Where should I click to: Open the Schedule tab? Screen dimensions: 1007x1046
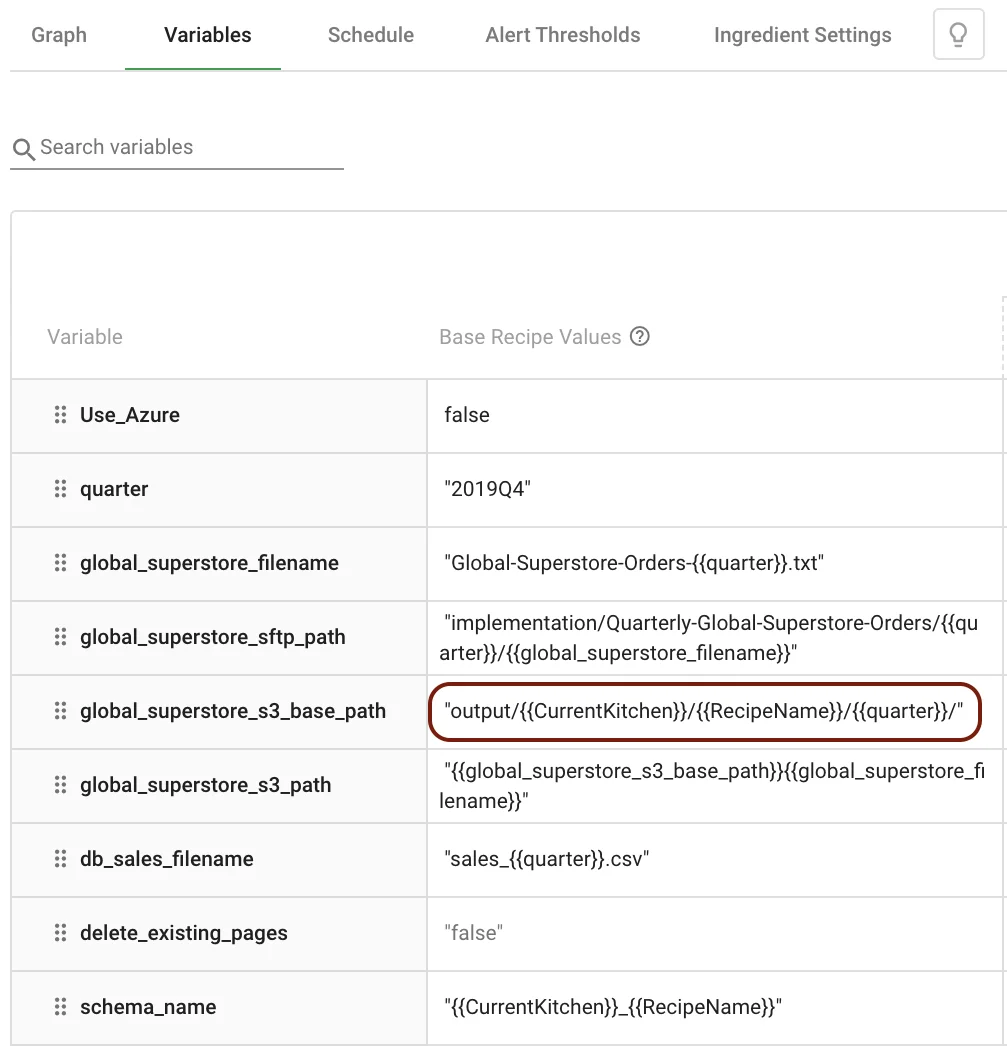(370, 34)
